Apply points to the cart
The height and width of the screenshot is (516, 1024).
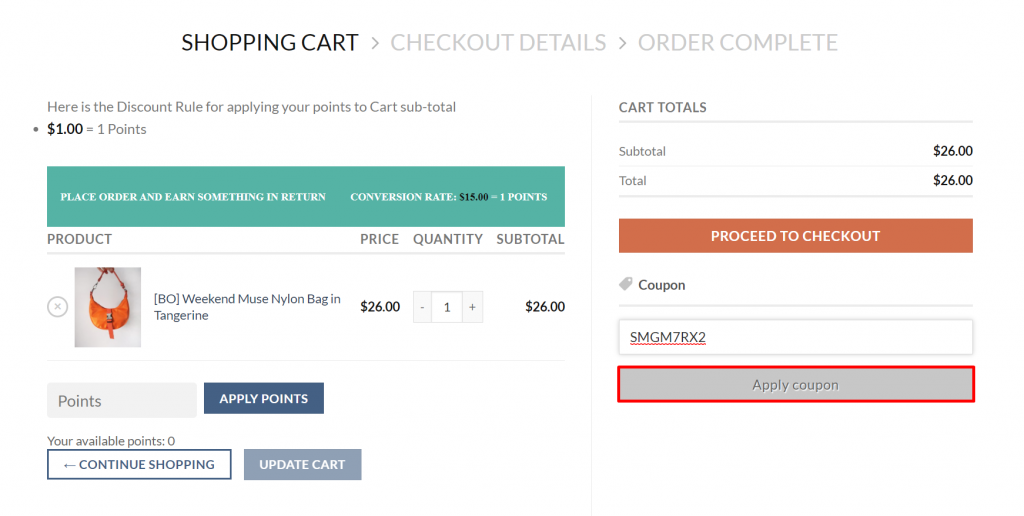pyautogui.click(x=264, y=398)
